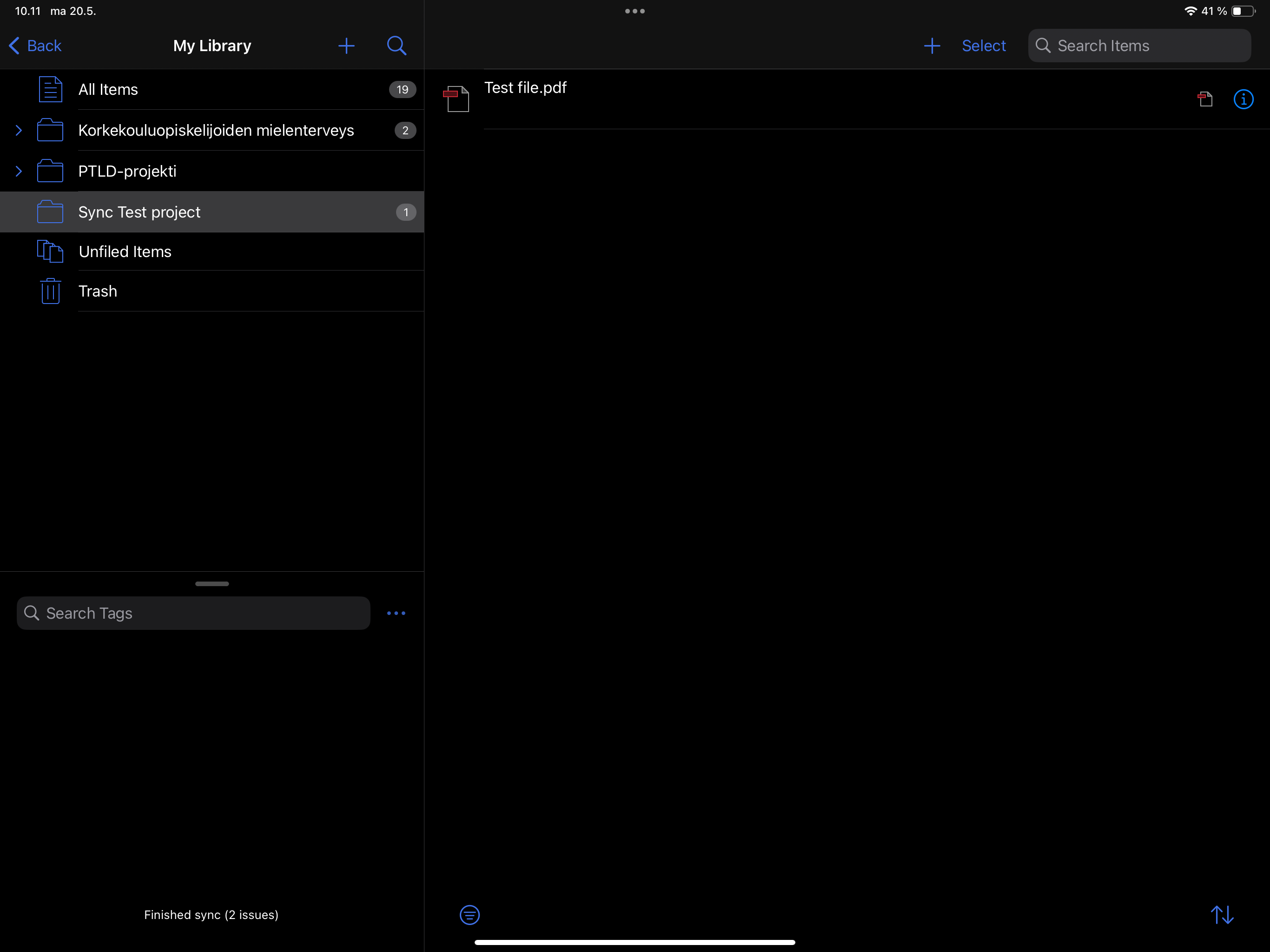Open Unfiled Items
Viewport: 1270px width, 952px height.
[x=125, y=252]
